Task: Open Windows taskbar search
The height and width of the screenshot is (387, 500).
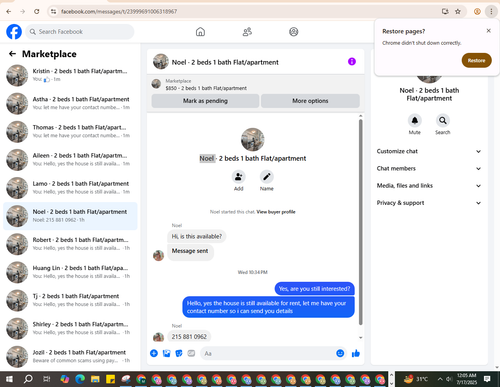Action: (x=28, y=379)
